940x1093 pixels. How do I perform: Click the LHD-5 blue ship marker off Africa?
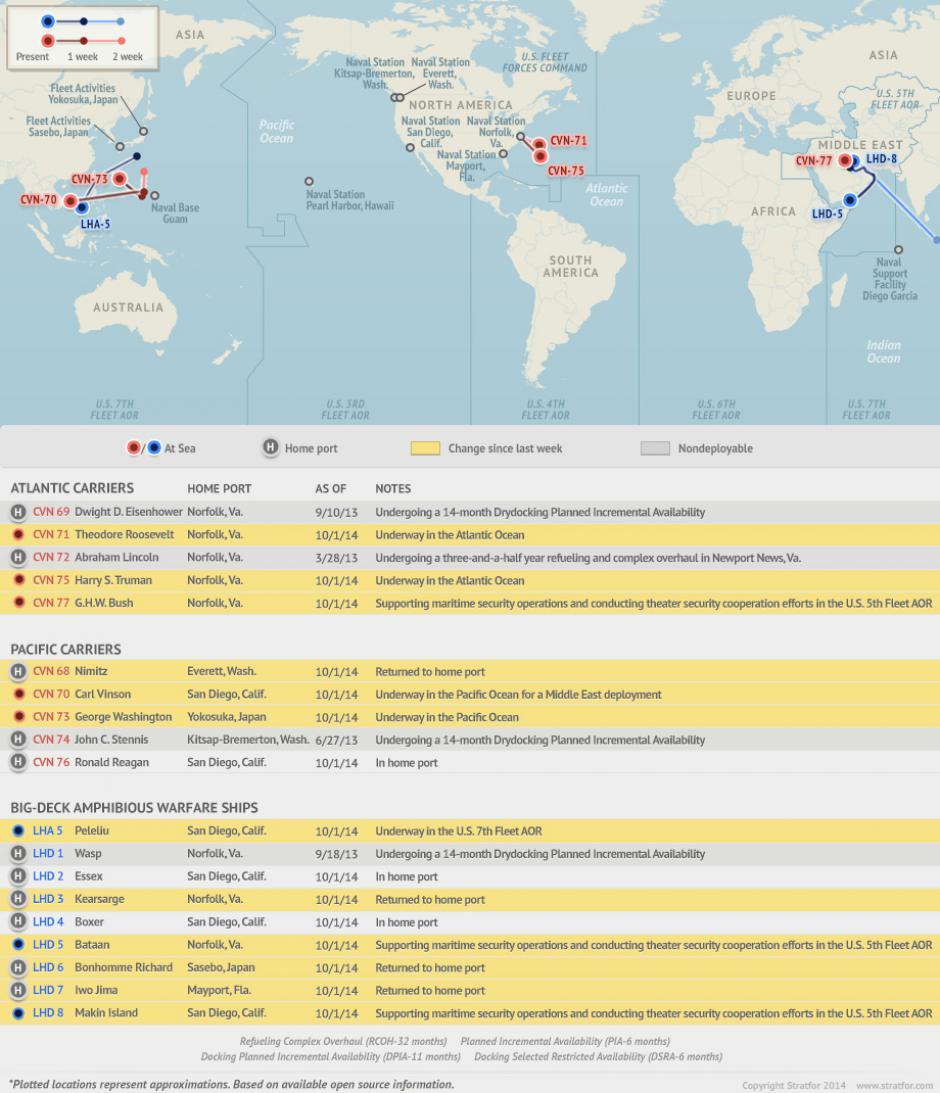click(849, 200)
